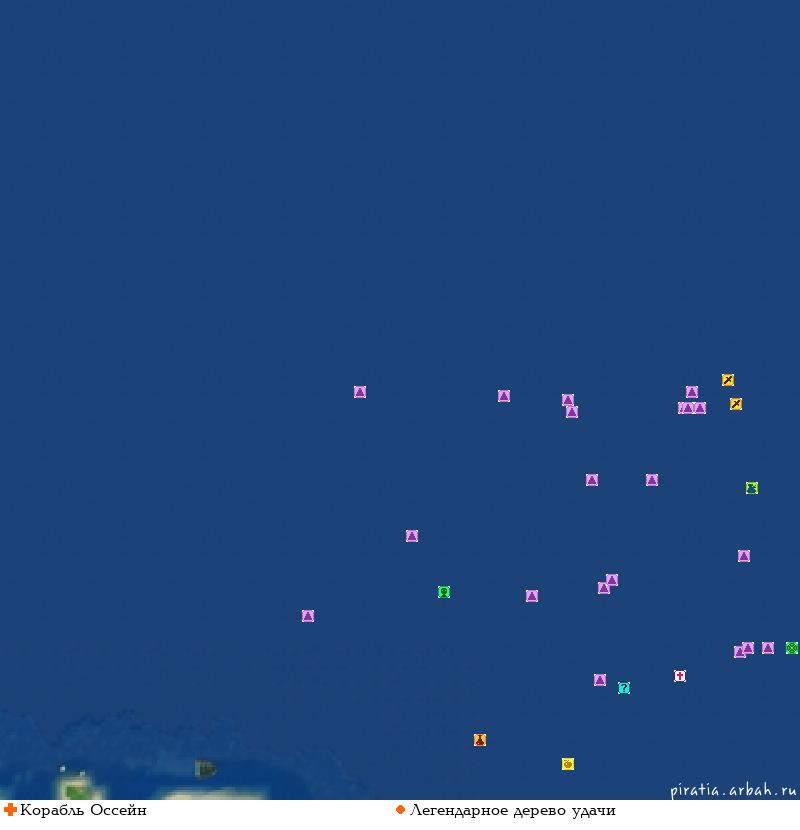Click the ship sprite near the island
The width and height of the screenshot is (800, 830).
coord(205,769)
